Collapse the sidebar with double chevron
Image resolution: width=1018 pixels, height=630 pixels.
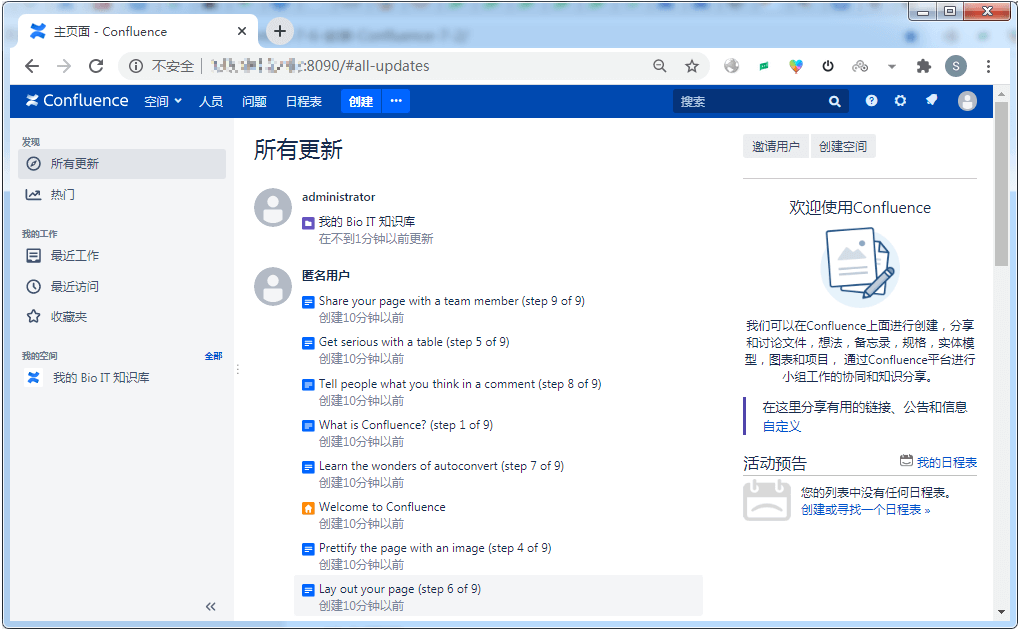210,606
